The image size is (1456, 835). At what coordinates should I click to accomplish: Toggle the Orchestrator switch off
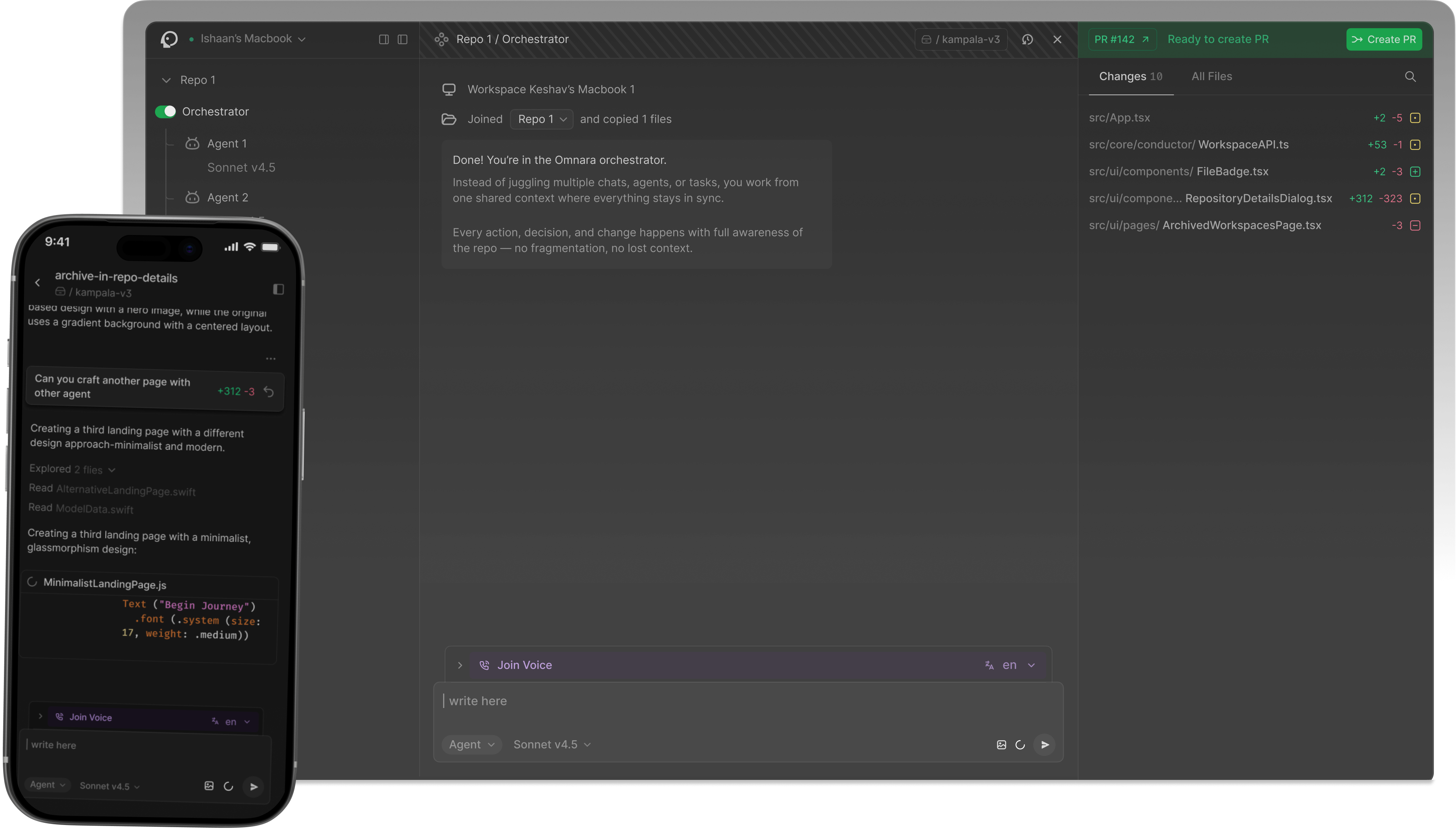pyautogui.click(x=165, y=112)
